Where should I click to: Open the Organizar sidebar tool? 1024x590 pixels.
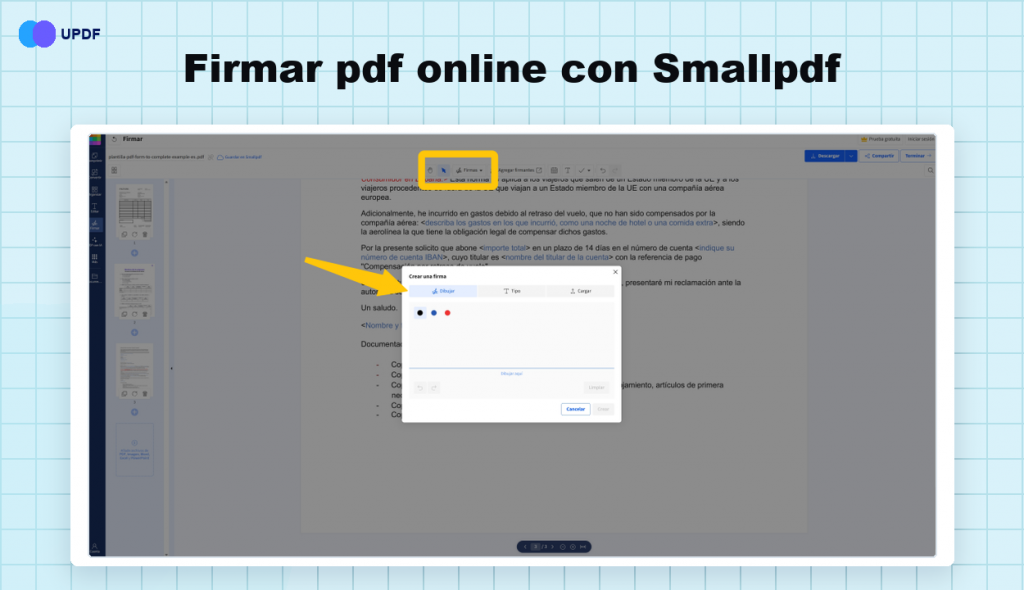pyautogui.click(x=95, y=191)
